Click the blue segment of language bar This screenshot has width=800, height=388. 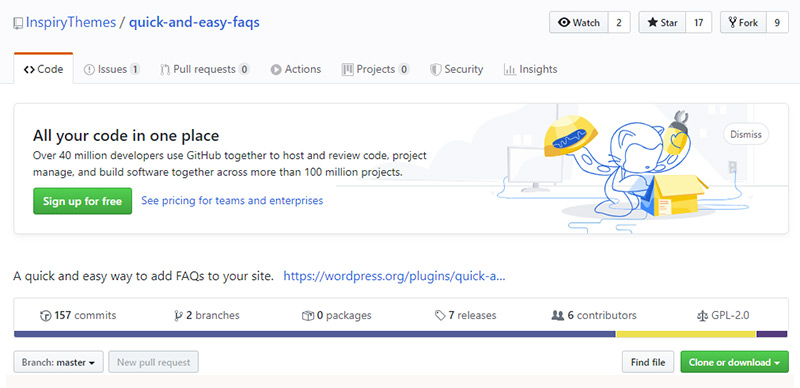coord(315,334)
